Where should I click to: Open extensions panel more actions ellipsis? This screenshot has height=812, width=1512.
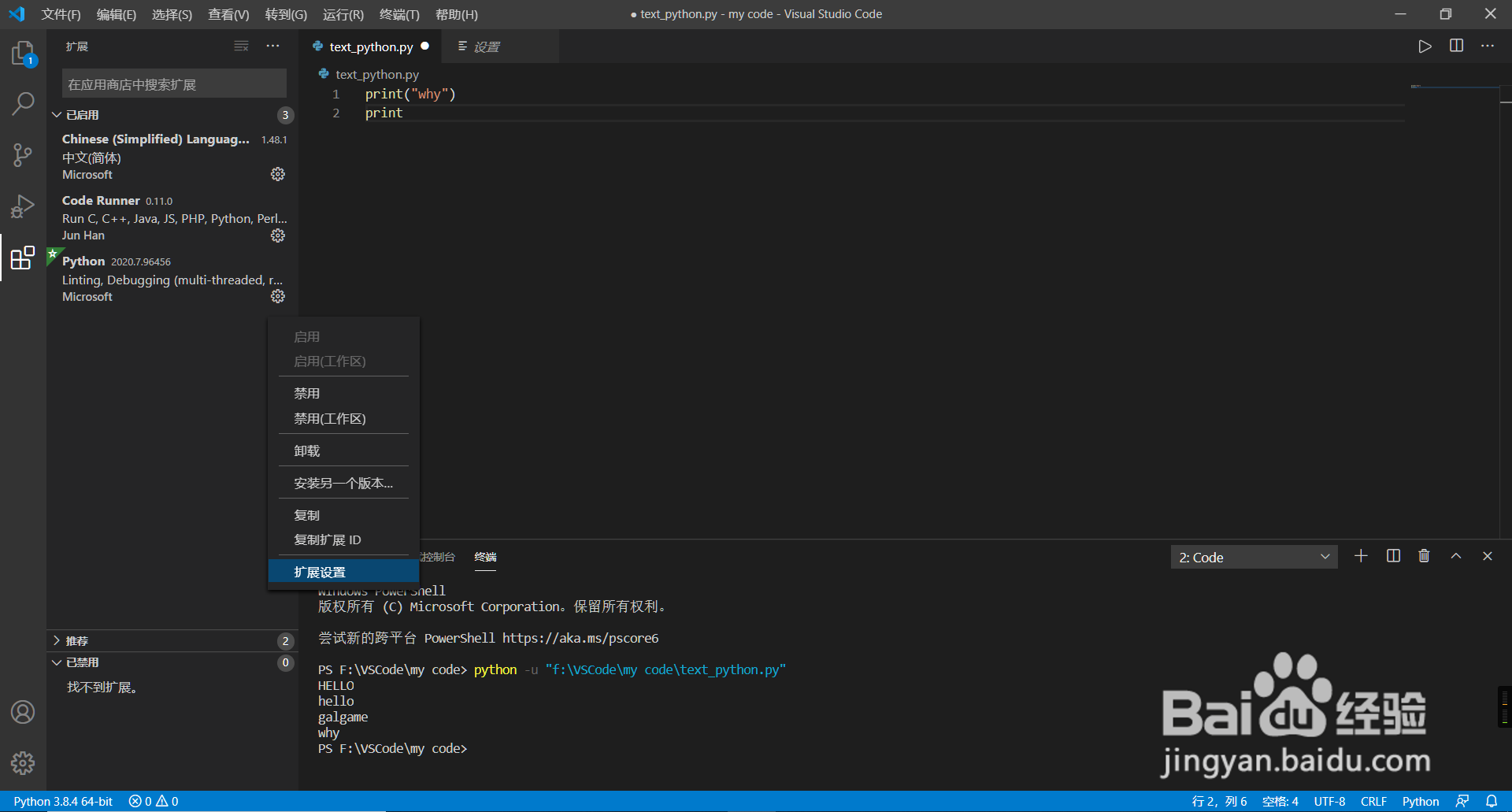coord(272,46)
